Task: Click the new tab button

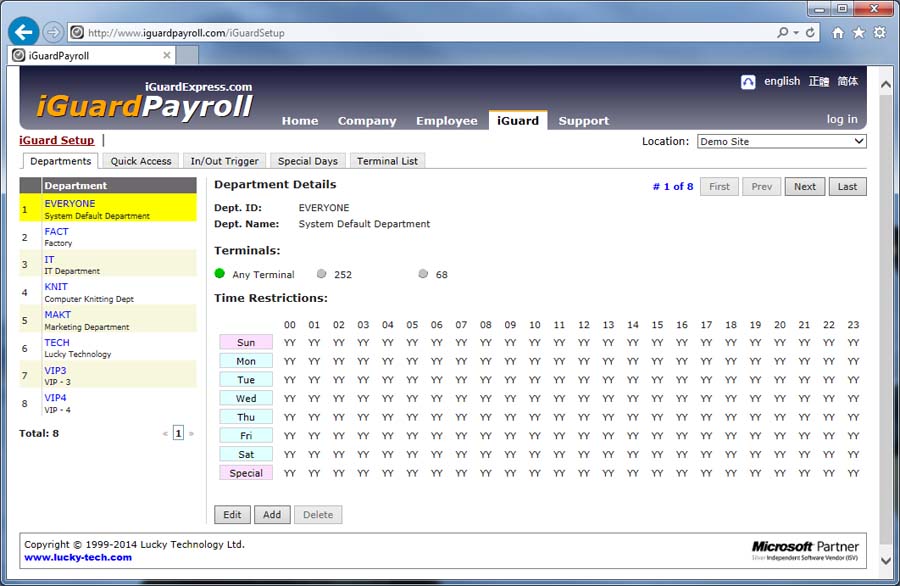Action: pos(187,56)
